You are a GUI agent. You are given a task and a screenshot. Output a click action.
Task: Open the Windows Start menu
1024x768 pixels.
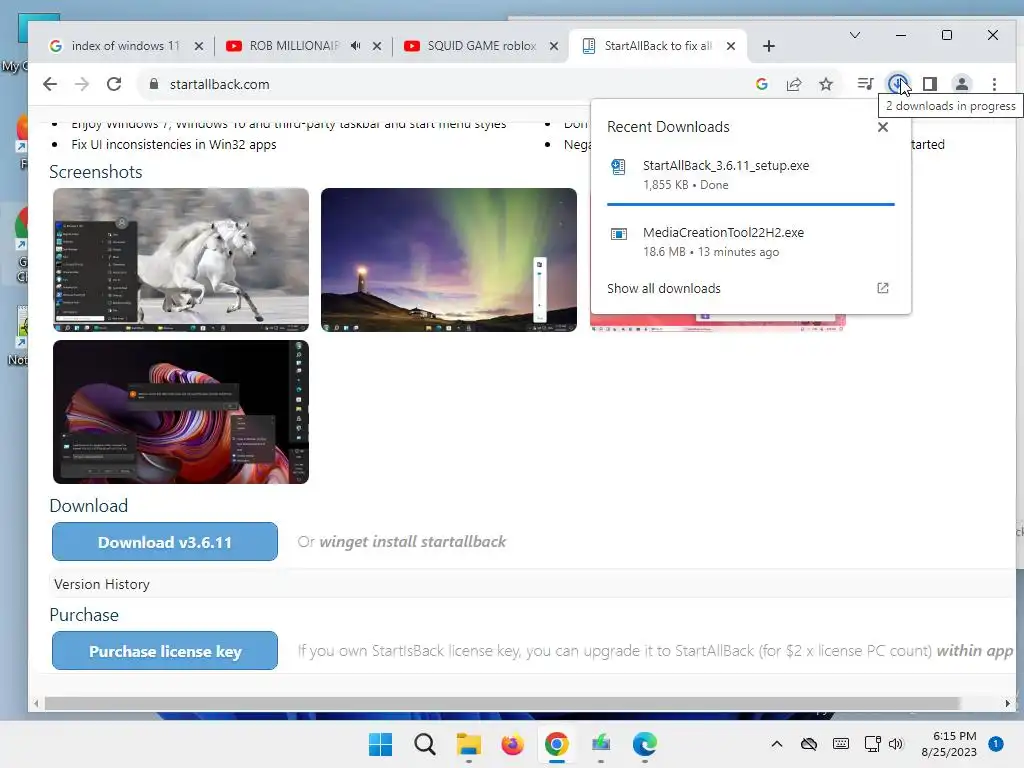tap(380, 744)
